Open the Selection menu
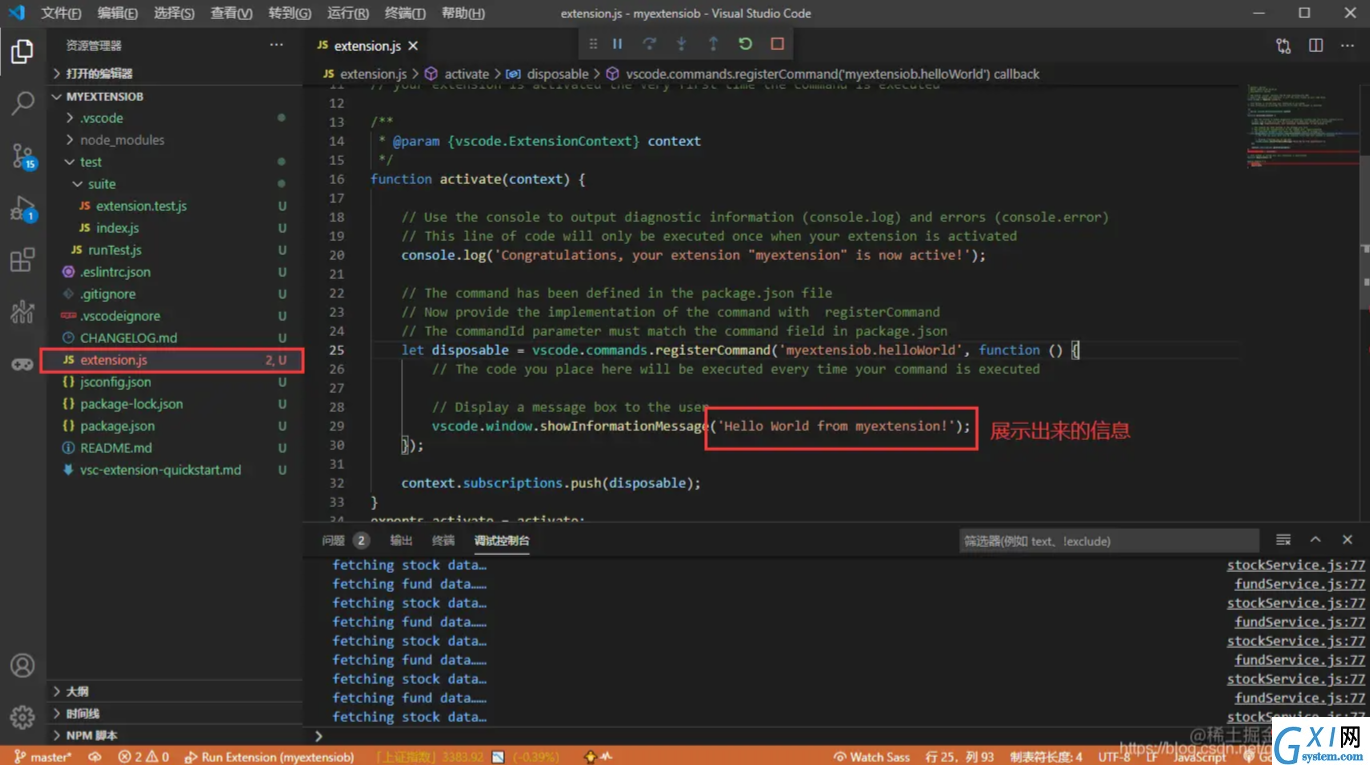 174,13
